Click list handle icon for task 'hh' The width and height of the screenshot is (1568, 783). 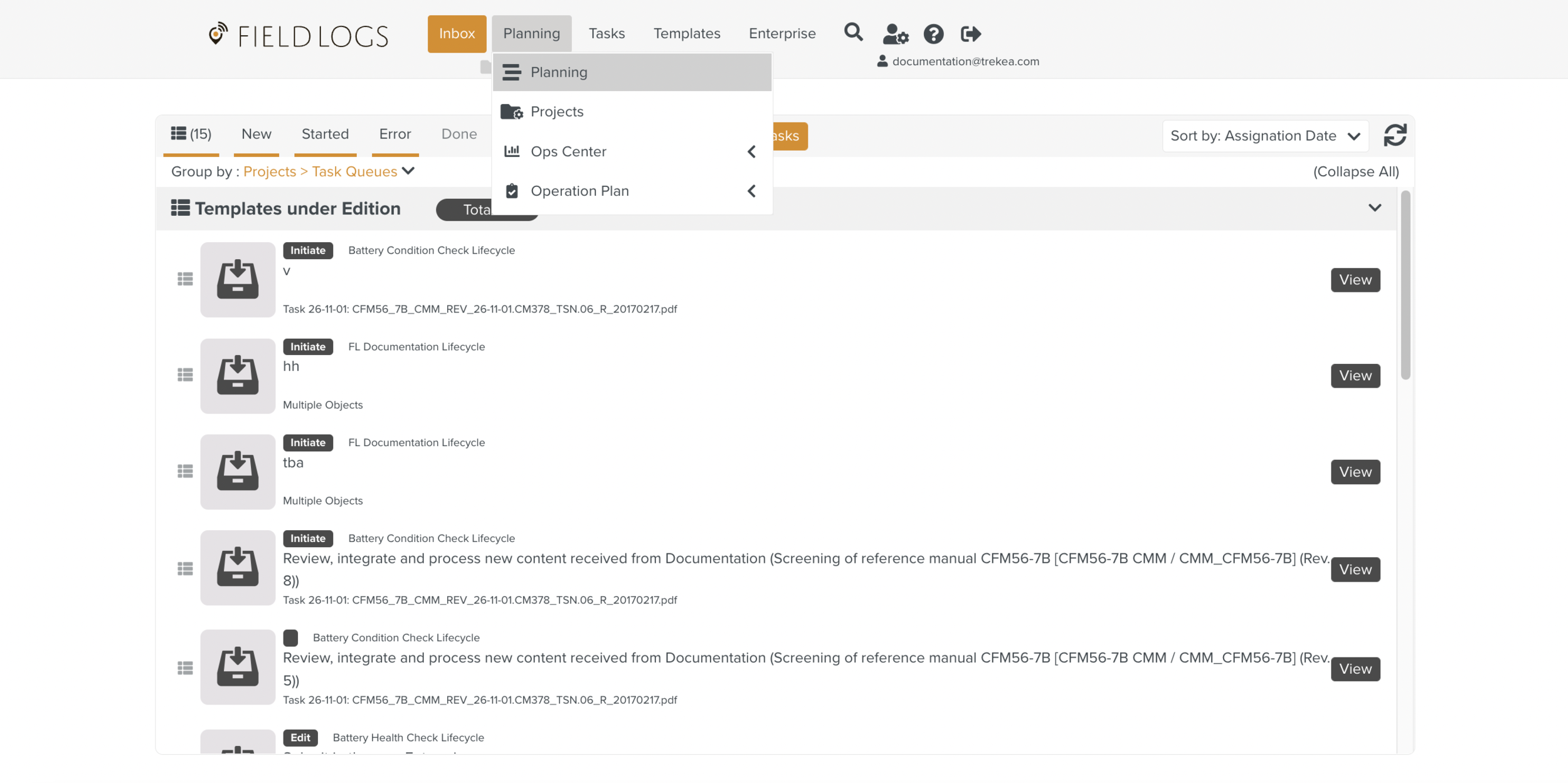(185, 375)
